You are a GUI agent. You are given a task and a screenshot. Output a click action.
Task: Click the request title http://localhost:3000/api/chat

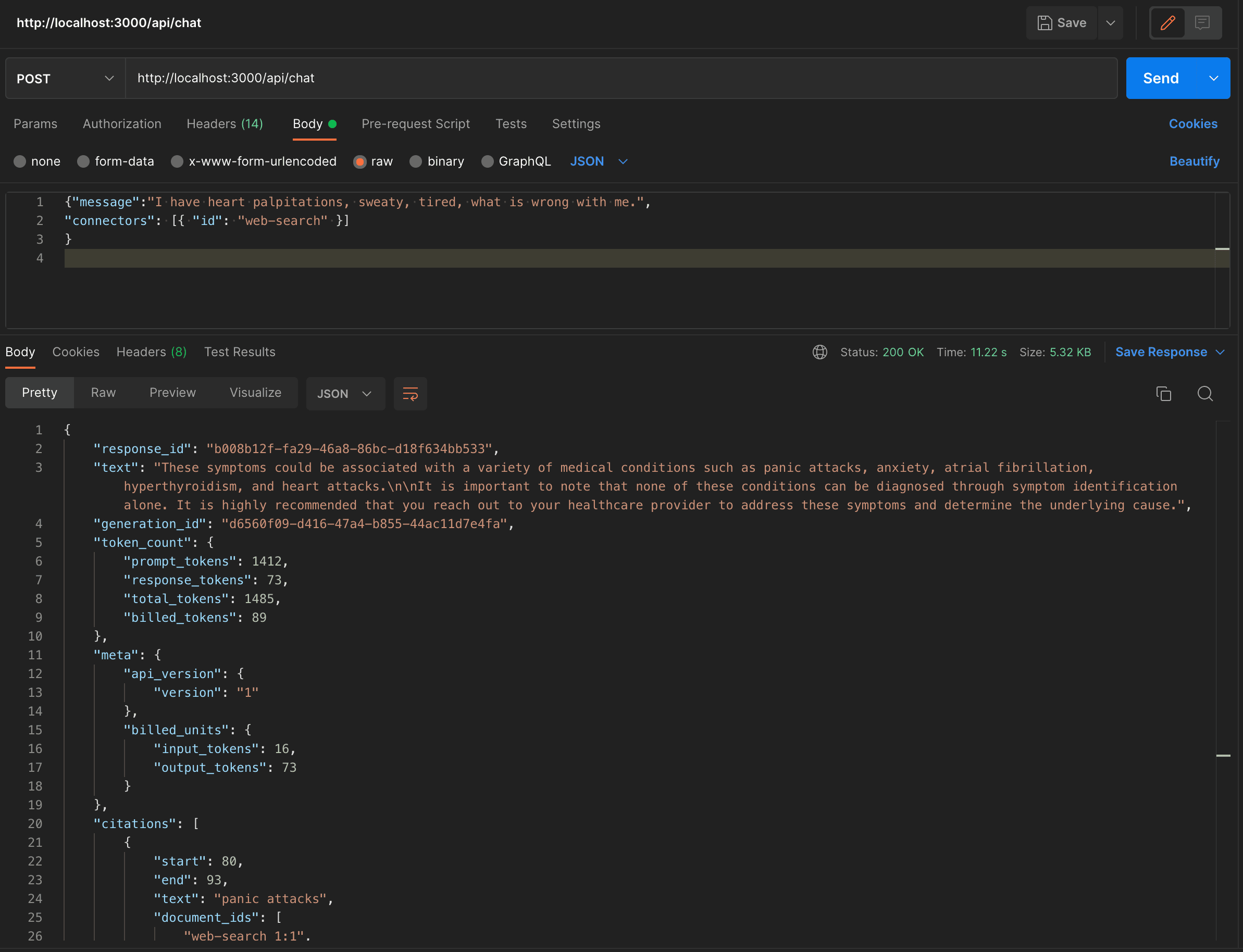tap(109, 23)
